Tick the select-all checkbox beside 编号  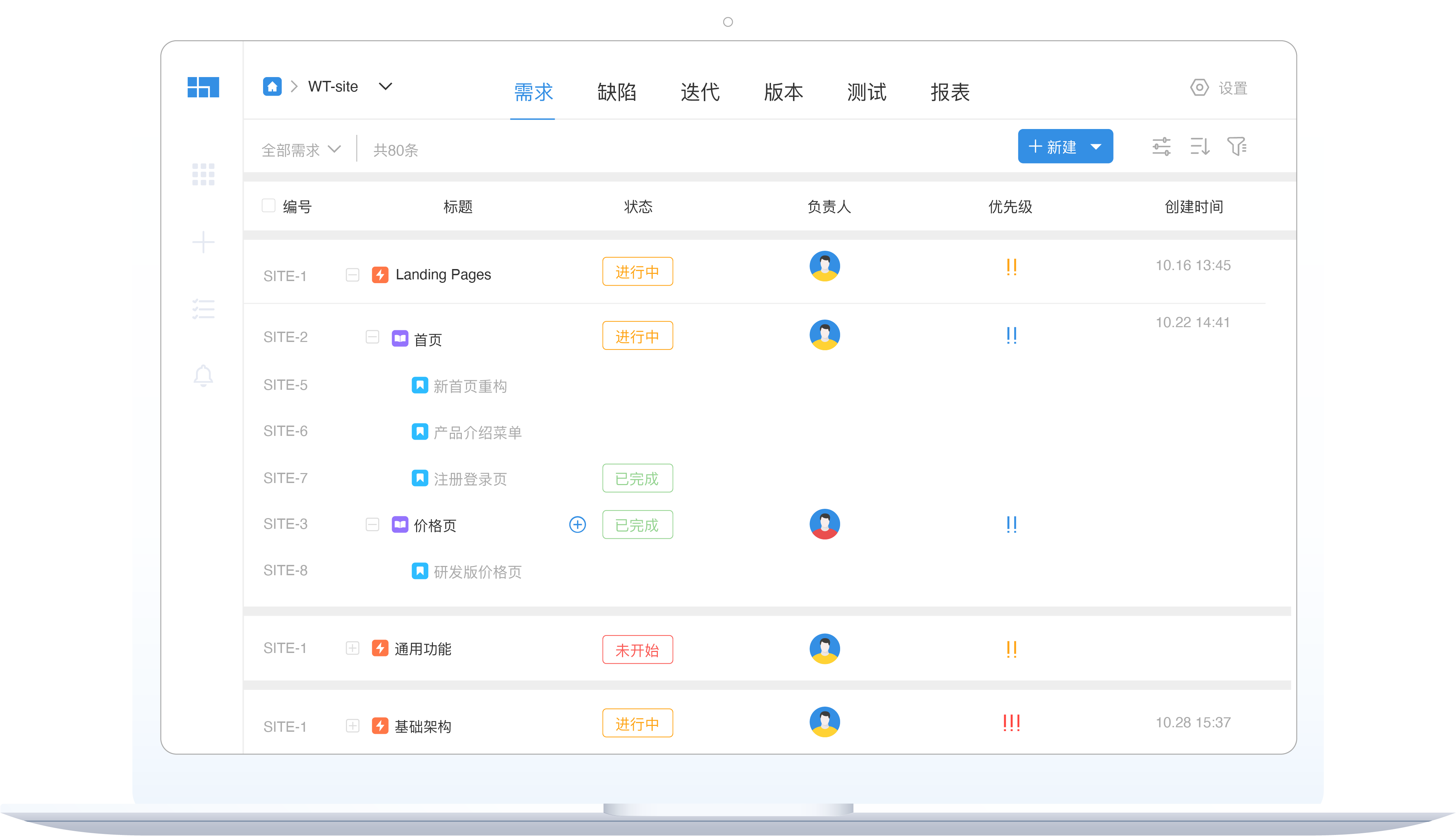point(269,205)
